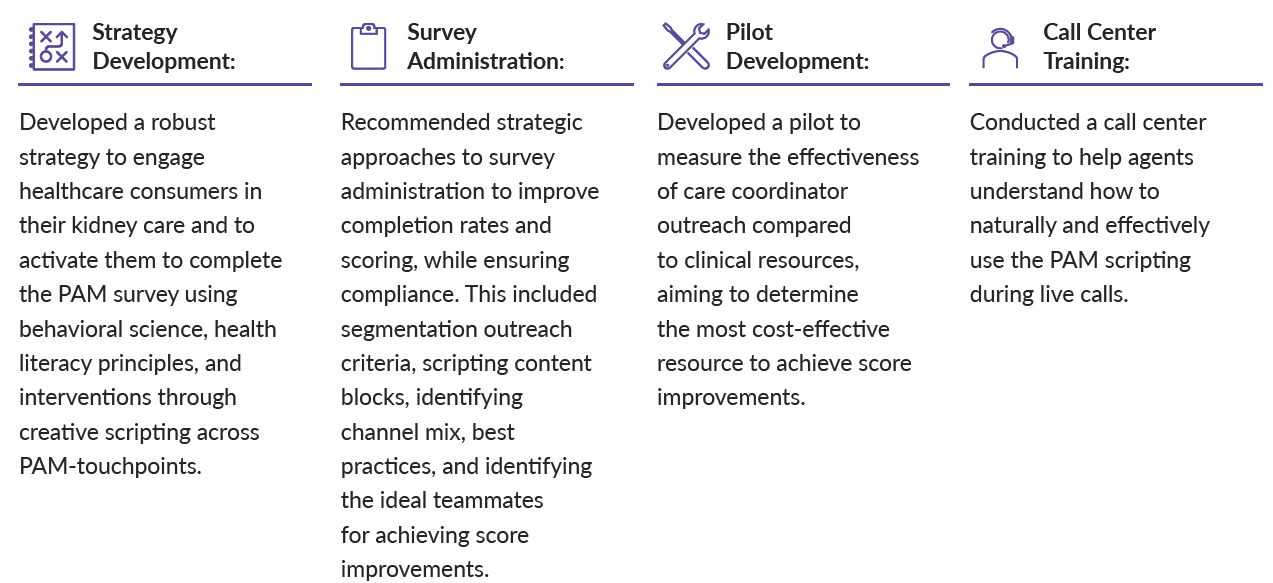This screenshot has width=1273, height=583.
Task: Click the purple divider under Pilot Development
Action: point(803,85)
